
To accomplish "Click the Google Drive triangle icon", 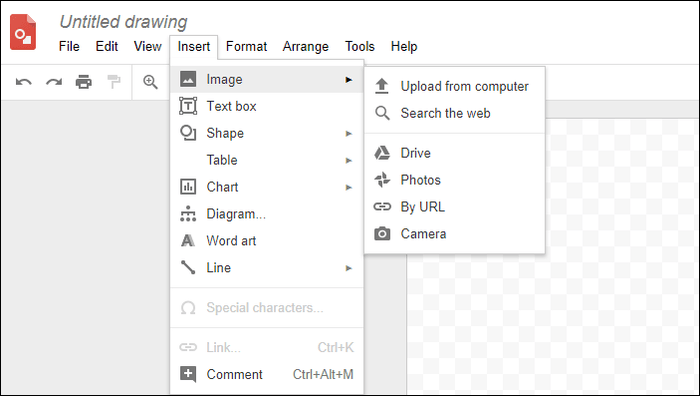I will coord(382,153).
